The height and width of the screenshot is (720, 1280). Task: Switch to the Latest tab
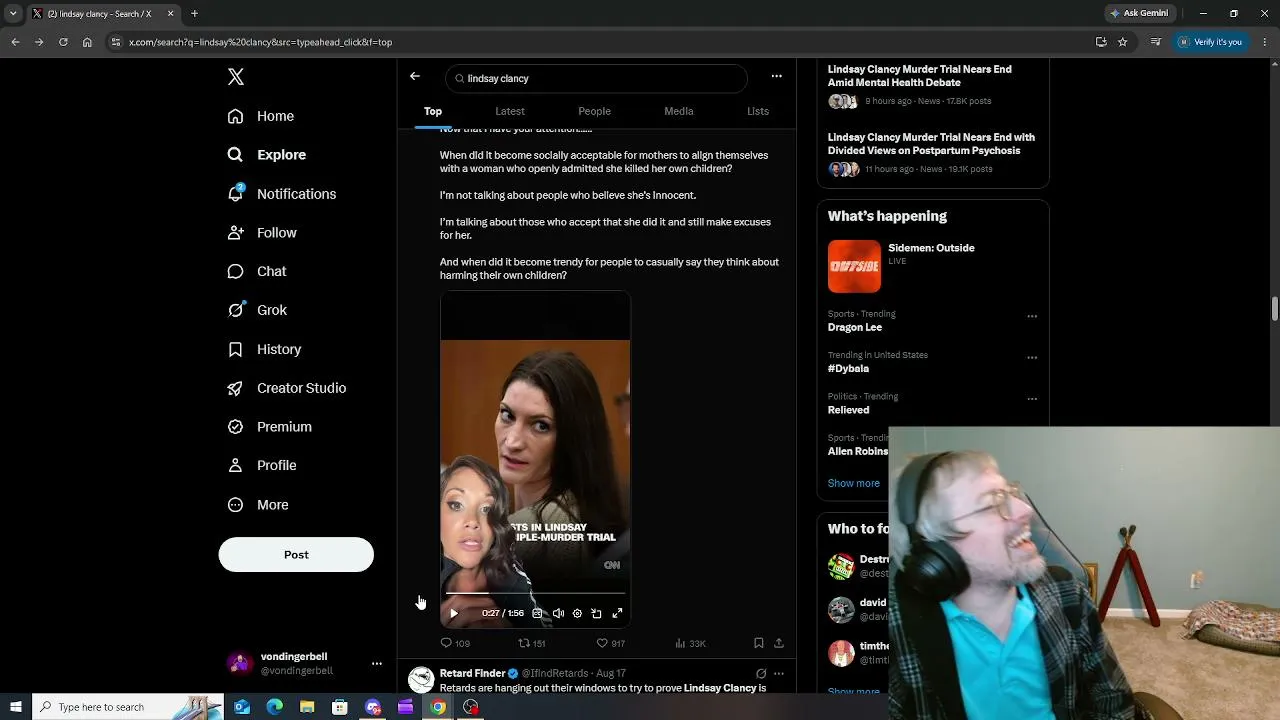[510, 111]
